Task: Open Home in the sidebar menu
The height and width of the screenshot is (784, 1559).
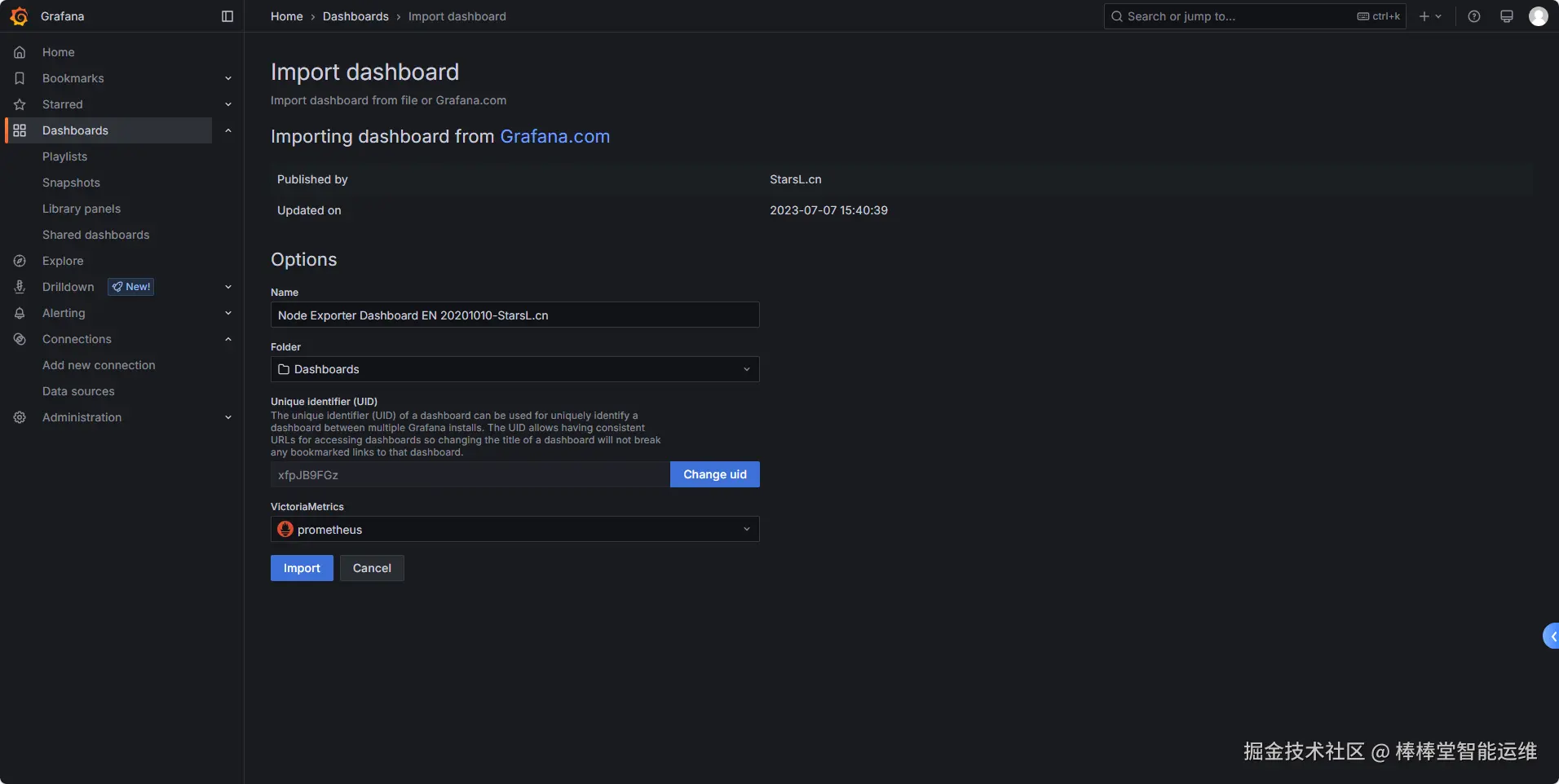Action: click(x=59, y=52)
